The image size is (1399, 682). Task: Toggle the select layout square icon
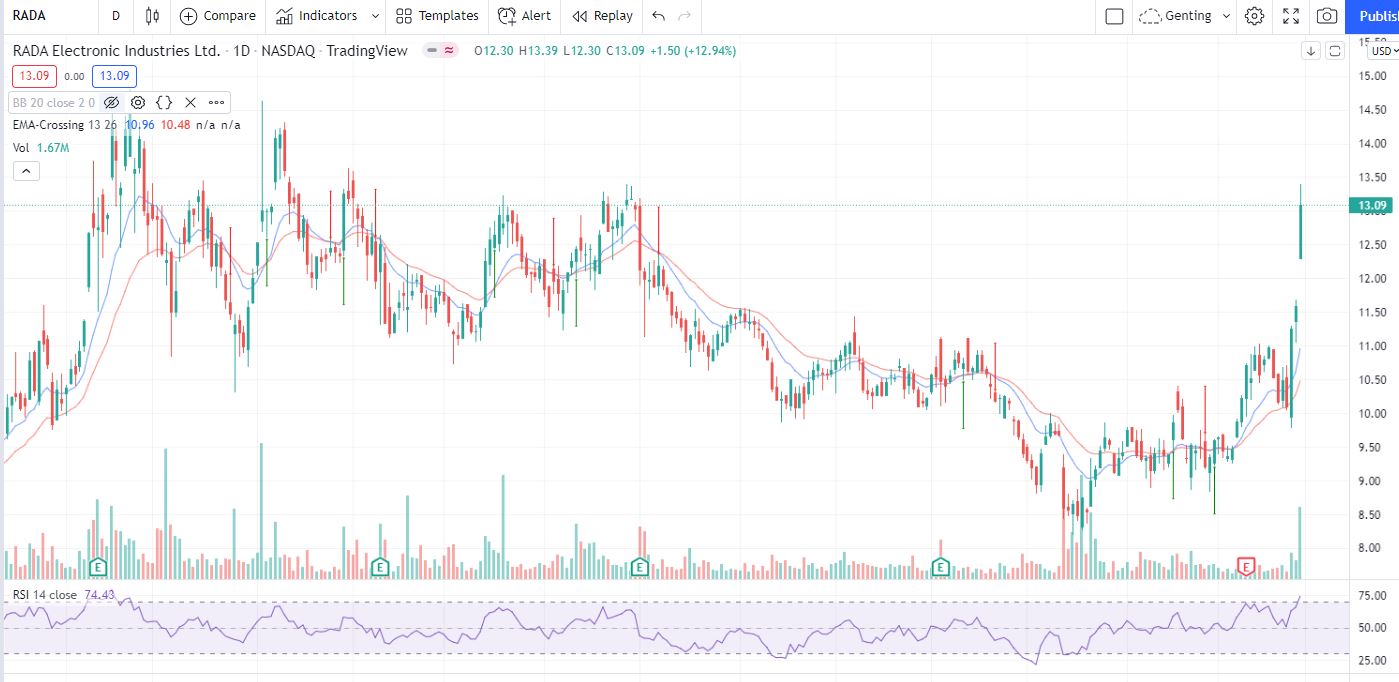(x=1114, y=16)
